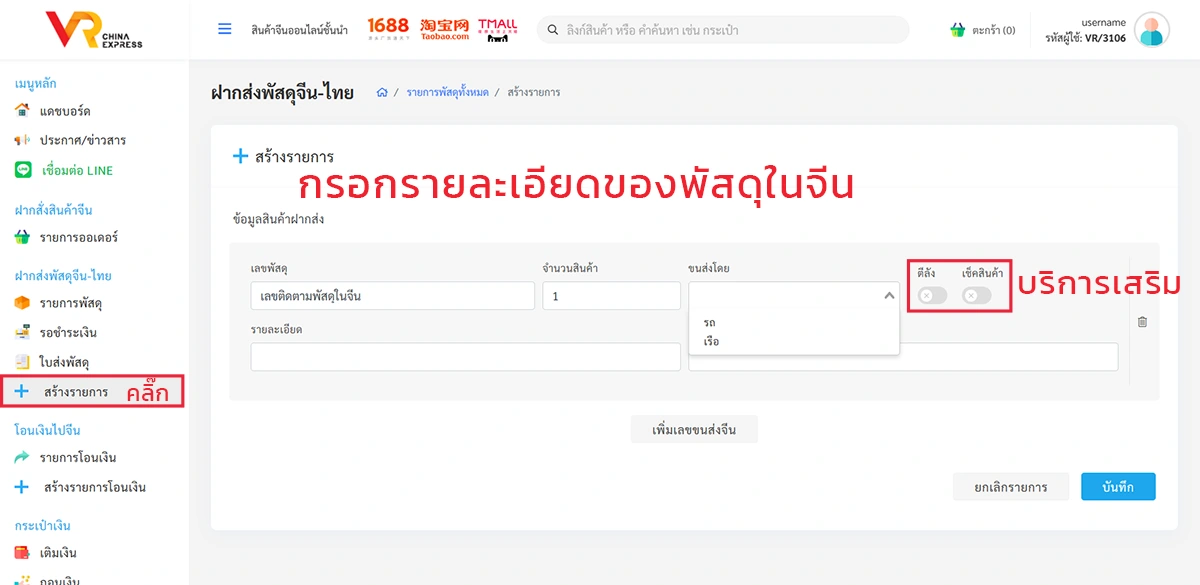Click the เลขพัสดุ tracking number field
The height and width of the screenshot is (585, 1200).
392,296
